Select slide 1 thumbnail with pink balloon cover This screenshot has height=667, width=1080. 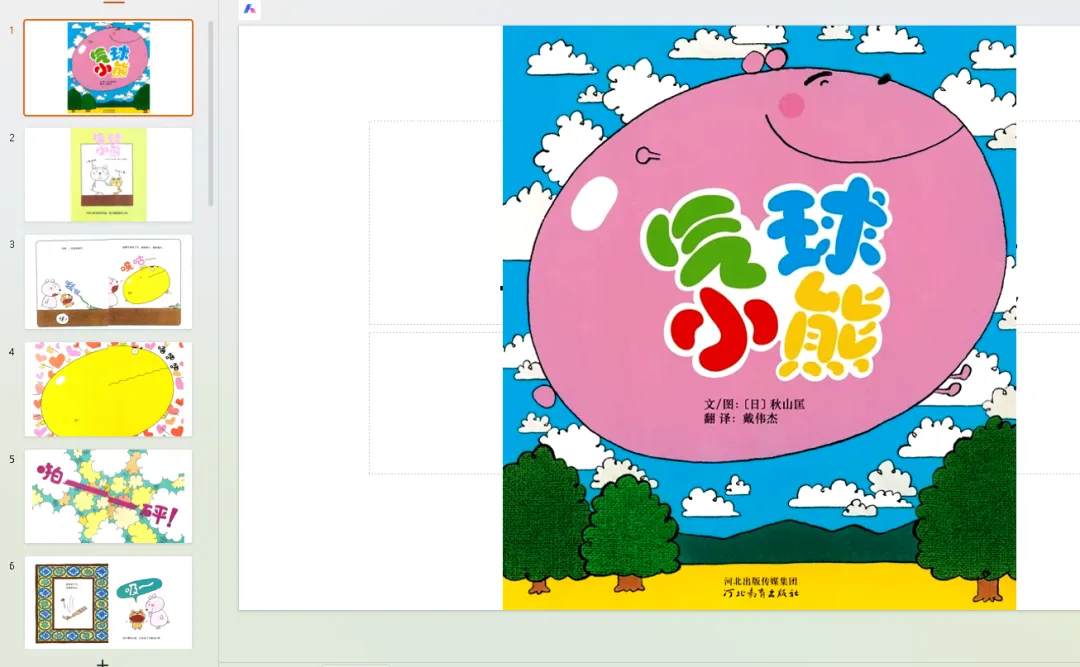tap(108, 68)
